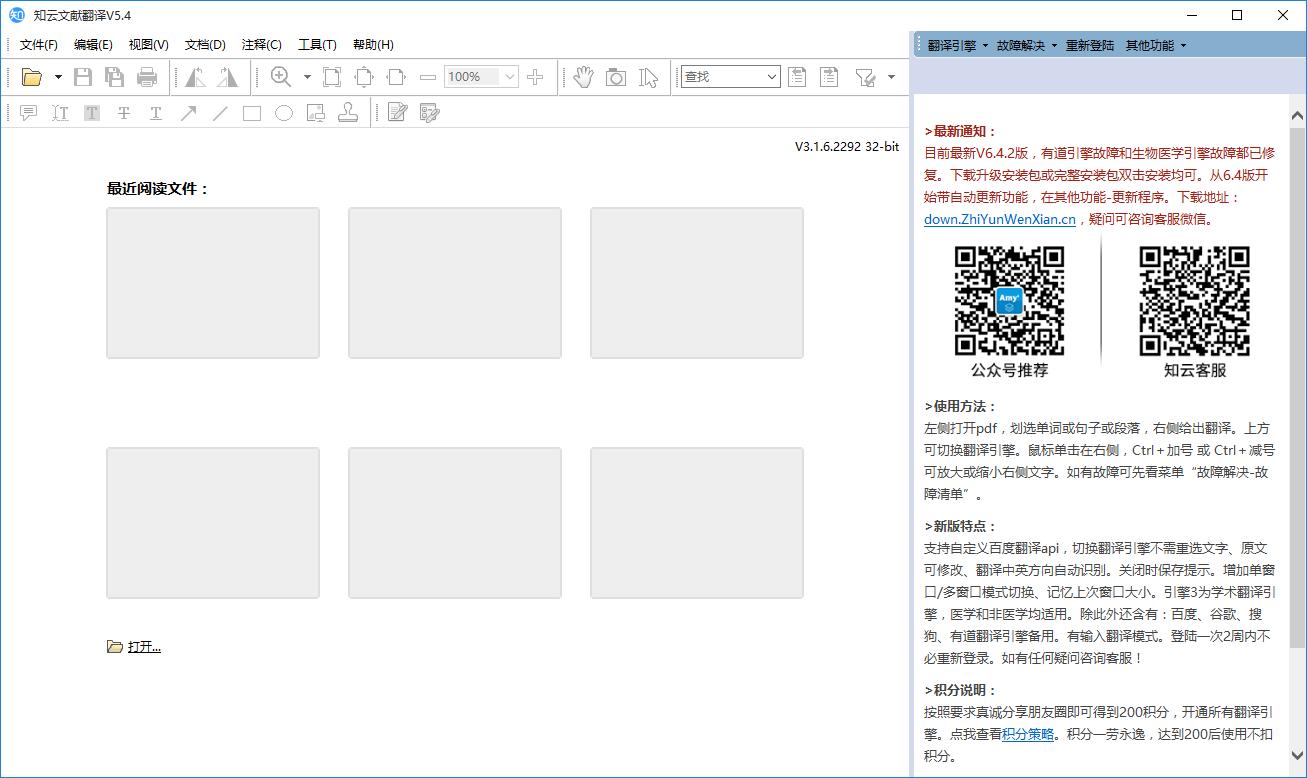The image size is (1307, 778).
Task: Click the 重新登陆 button
Action: tap(1090, 45)
